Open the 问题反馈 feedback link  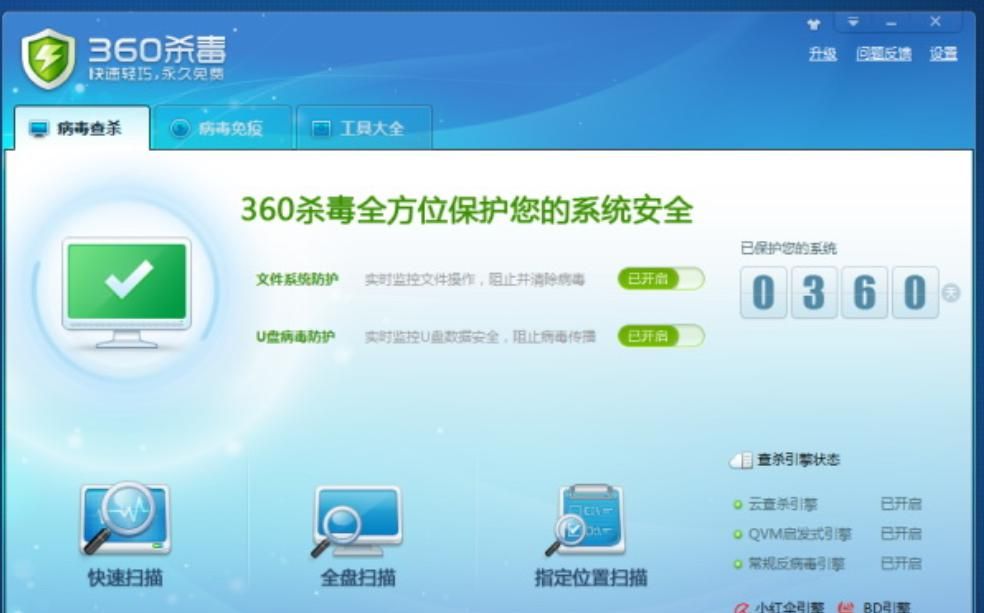pyautogui.click(x=884, y=54)
